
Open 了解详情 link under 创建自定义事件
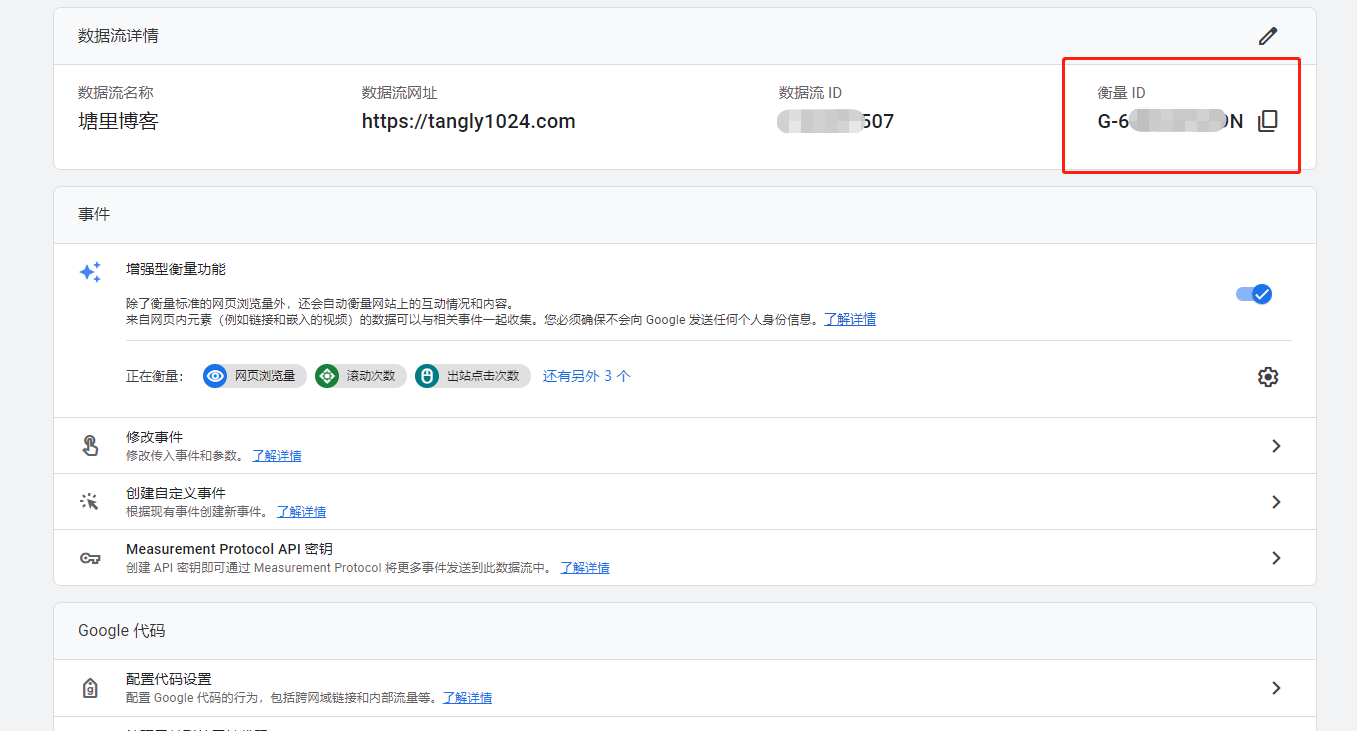301,512
